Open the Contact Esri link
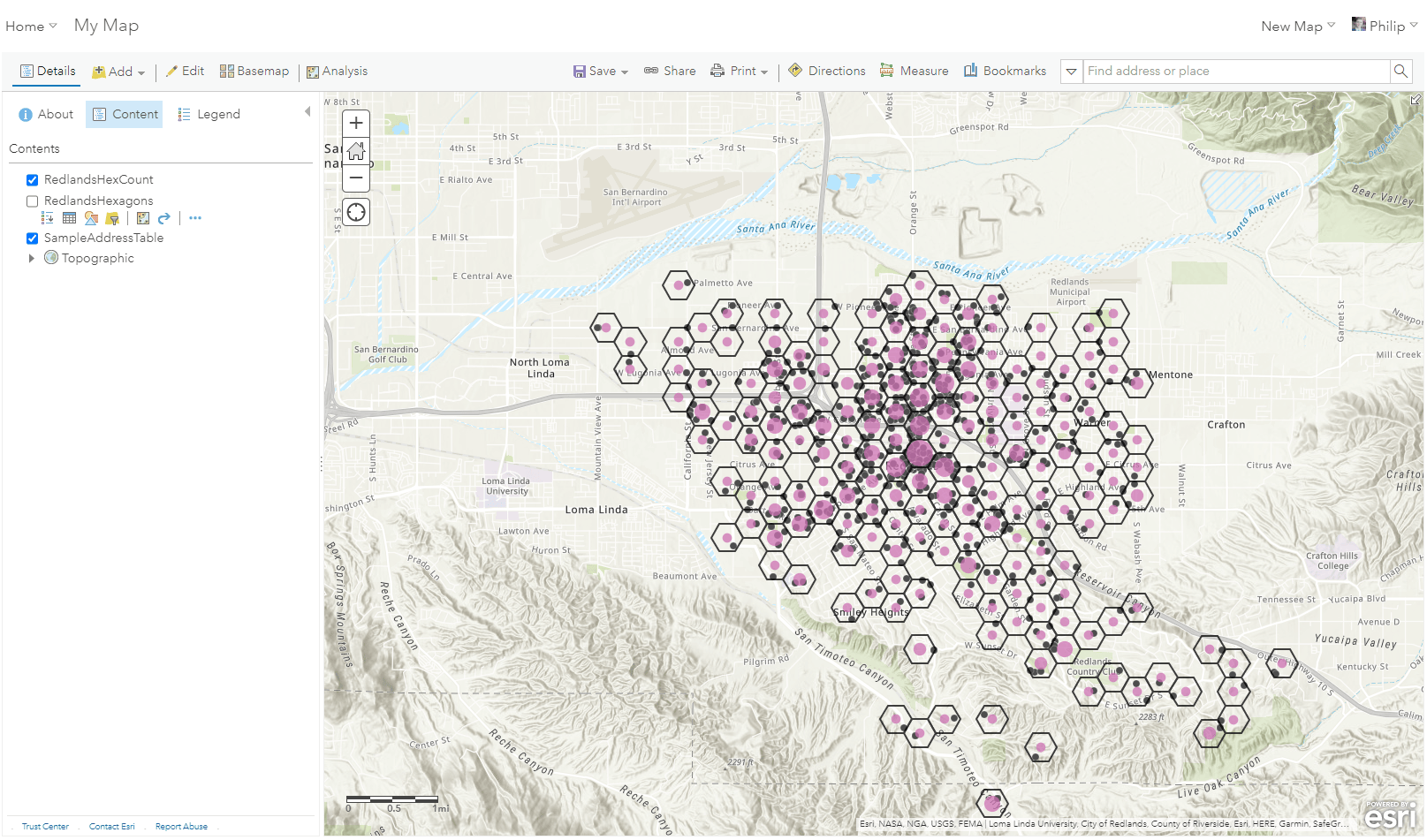Image resolution: width=1427 pixels, height=840 pixels. coord(112,827)
